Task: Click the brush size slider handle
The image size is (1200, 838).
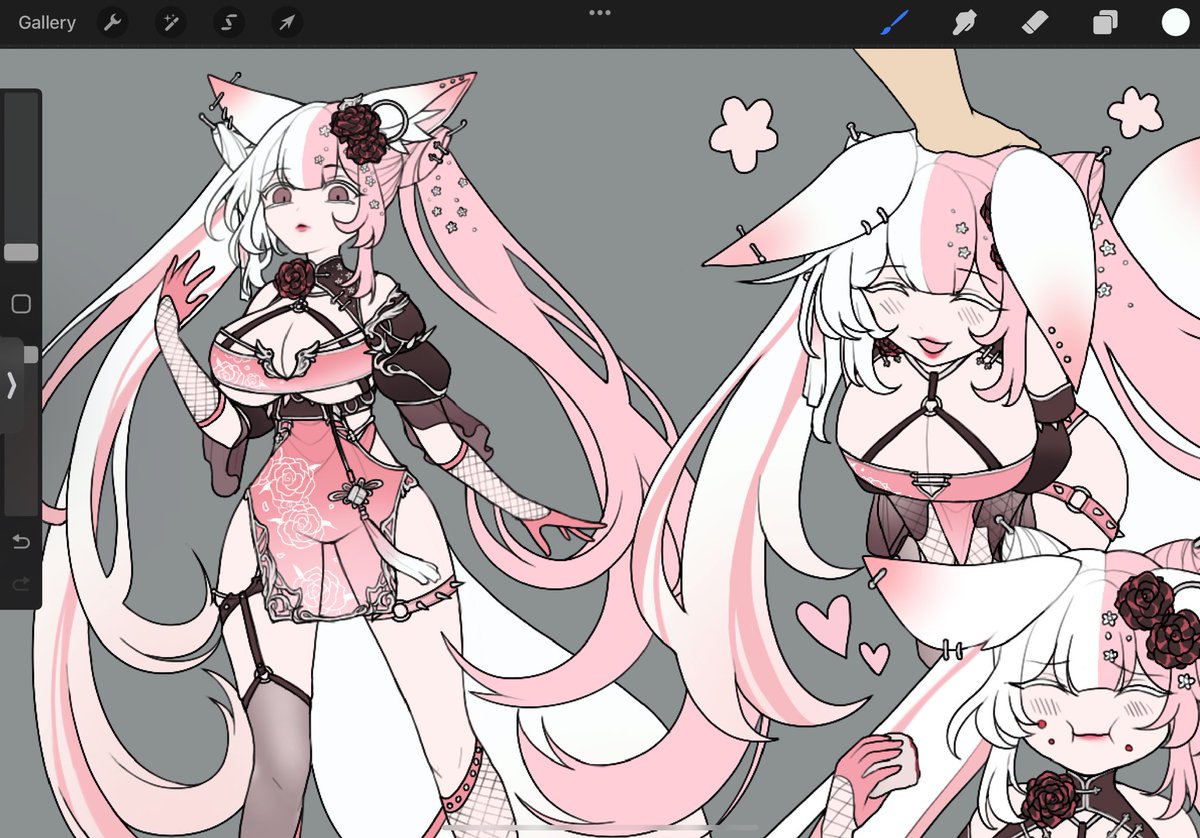Action: 21,252
